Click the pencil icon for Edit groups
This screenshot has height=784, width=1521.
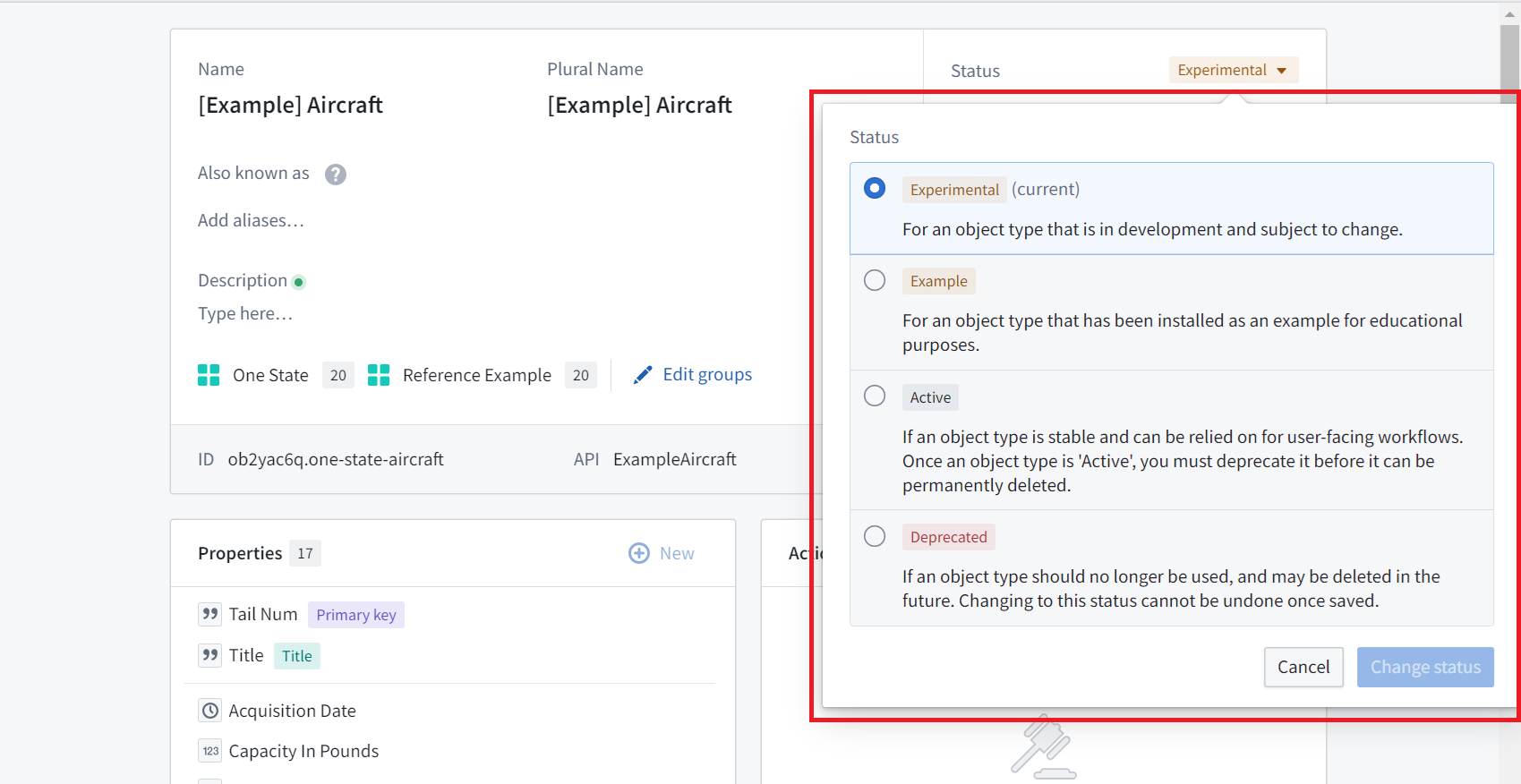click(x=643, y=375)
